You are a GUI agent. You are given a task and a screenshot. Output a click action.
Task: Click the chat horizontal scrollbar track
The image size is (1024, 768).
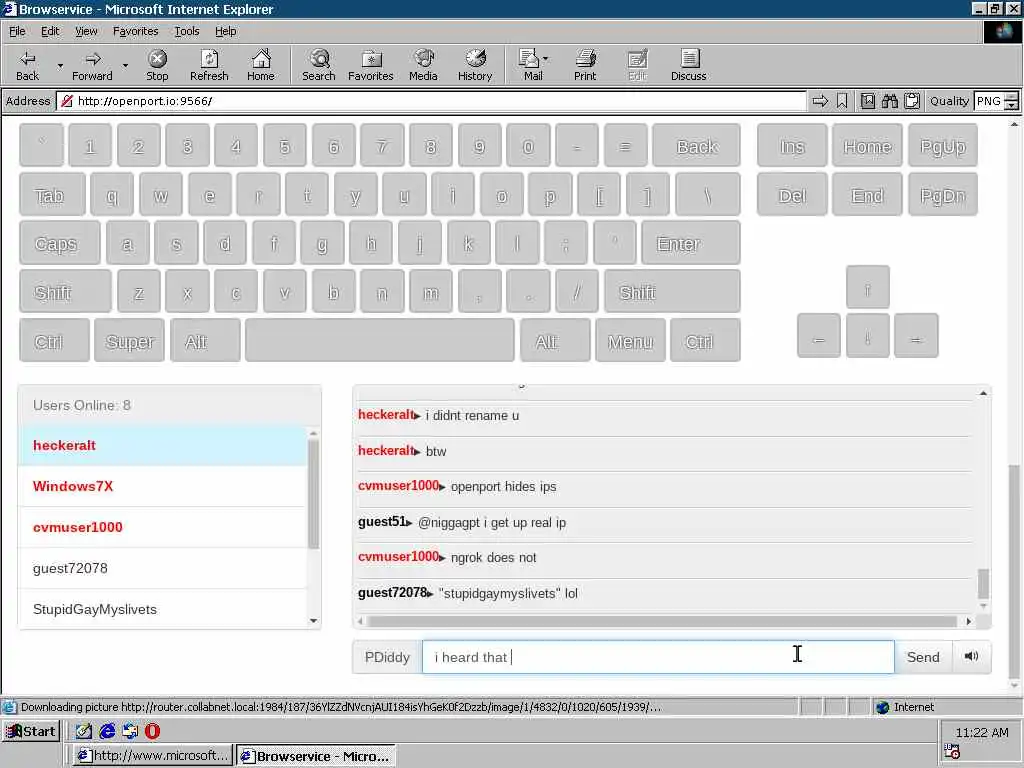pyautogui.click(x=663, y=621)
